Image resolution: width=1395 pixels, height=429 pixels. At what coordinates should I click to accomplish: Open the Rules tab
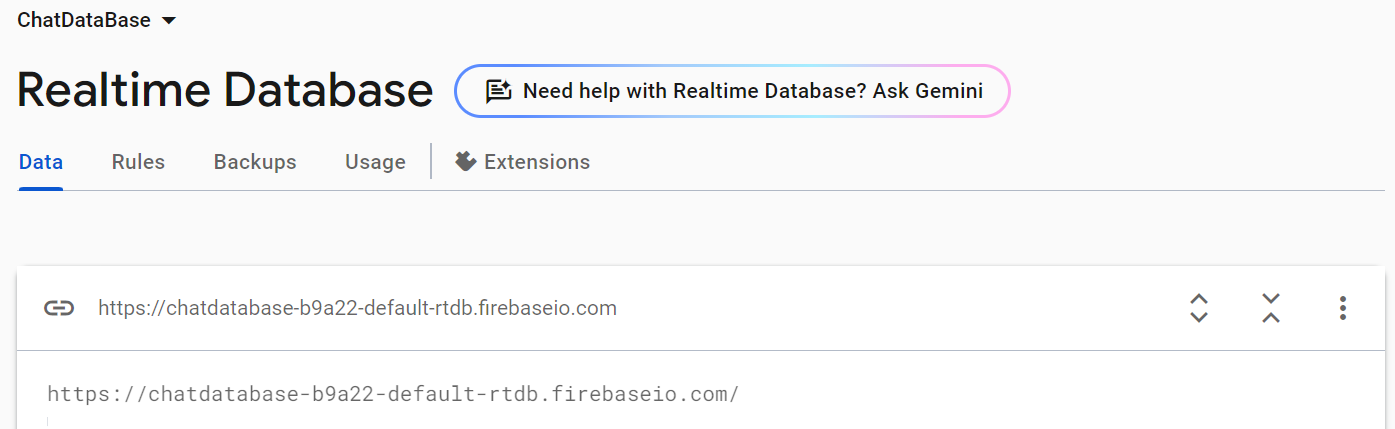tap(138, 162)
